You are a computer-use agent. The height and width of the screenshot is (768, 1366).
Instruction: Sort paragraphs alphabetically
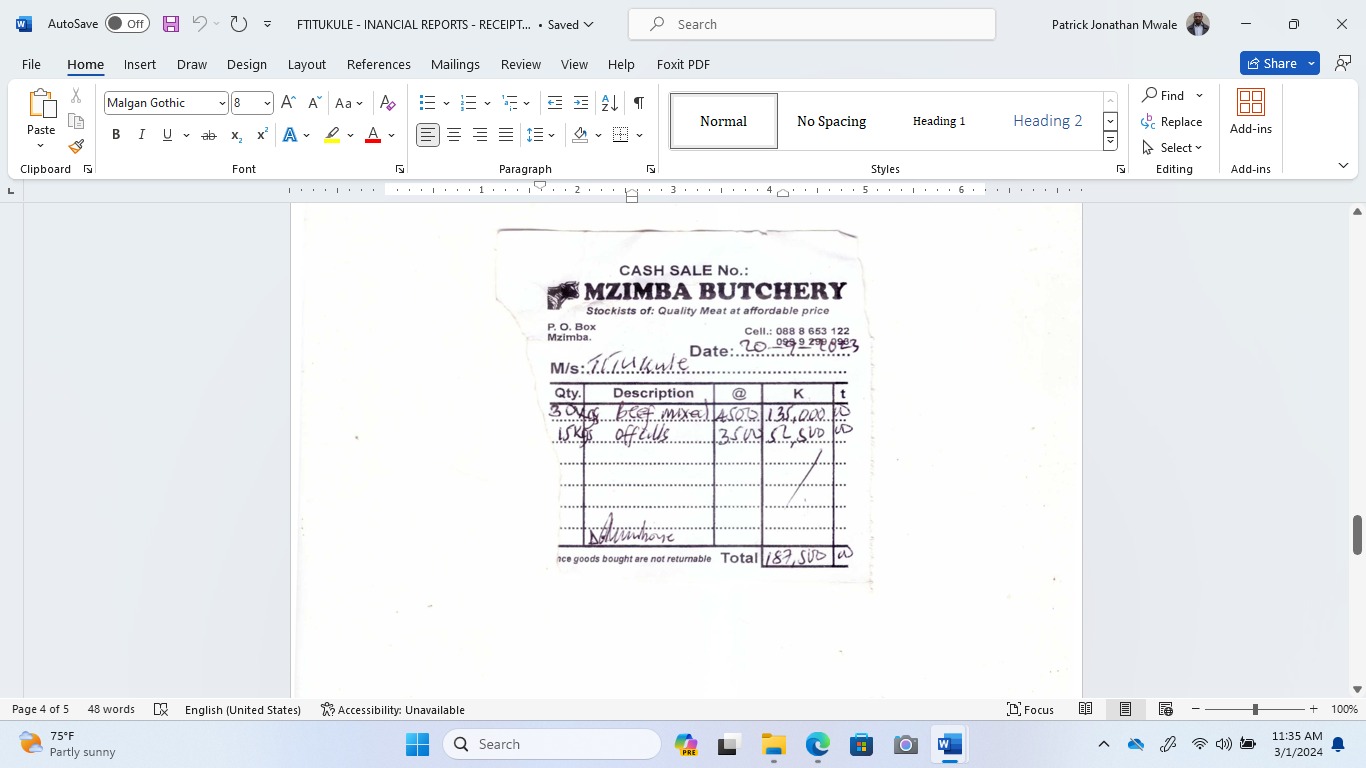(610, 103)
